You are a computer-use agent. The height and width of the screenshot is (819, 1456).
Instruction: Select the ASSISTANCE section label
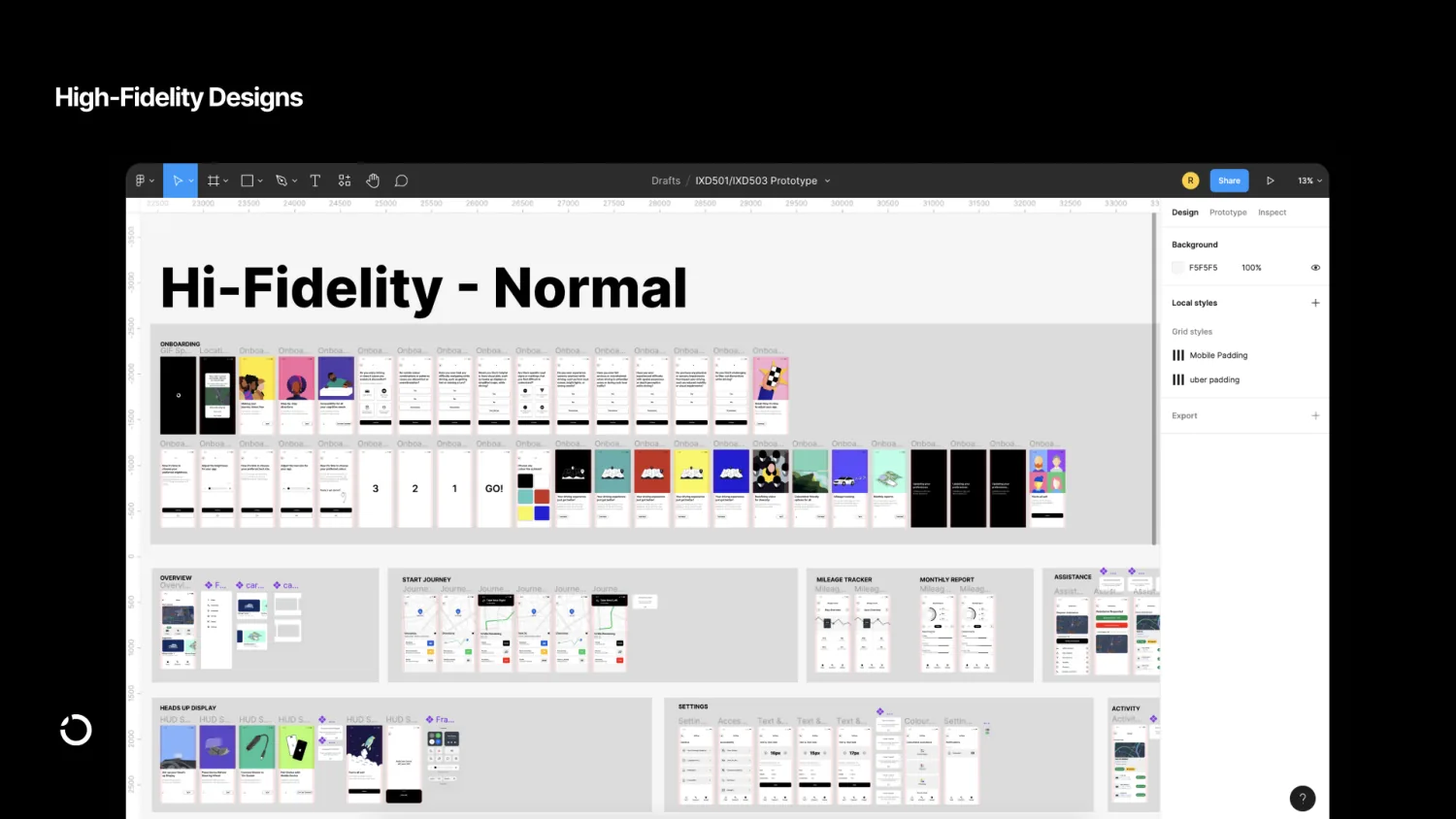pos(1073,576)
